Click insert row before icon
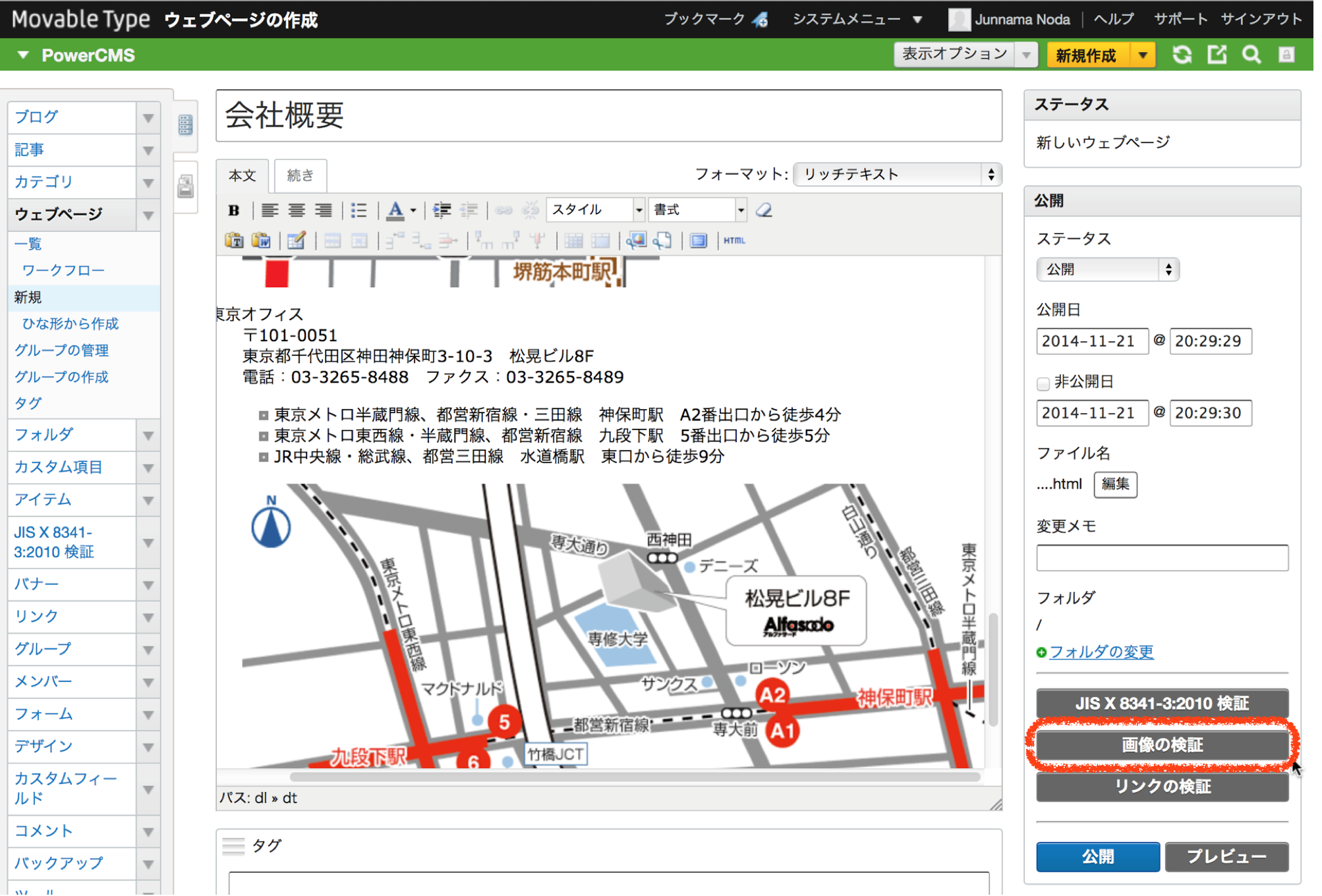 click(395, 241)
